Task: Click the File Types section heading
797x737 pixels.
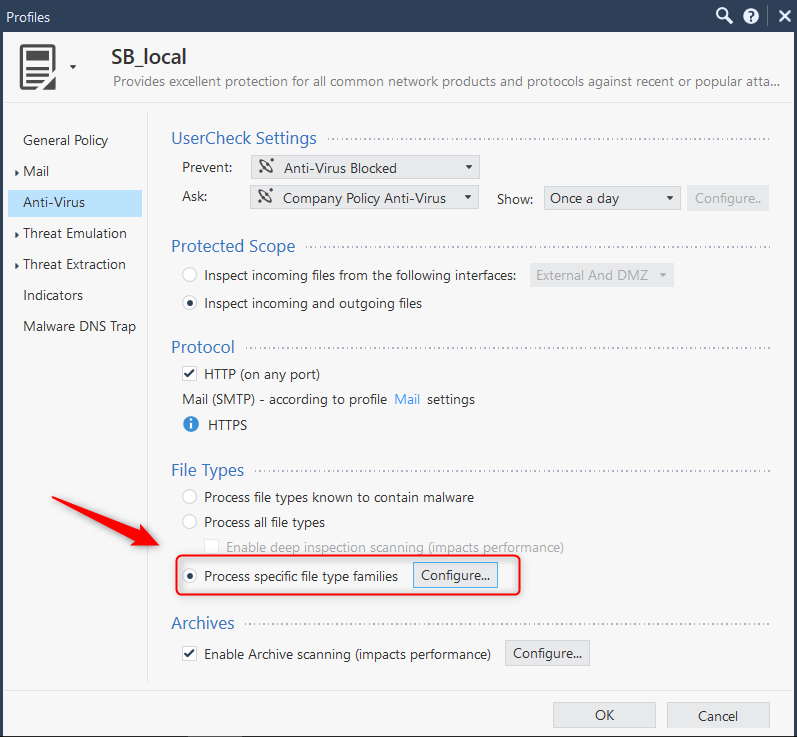Action: point(207,470)
